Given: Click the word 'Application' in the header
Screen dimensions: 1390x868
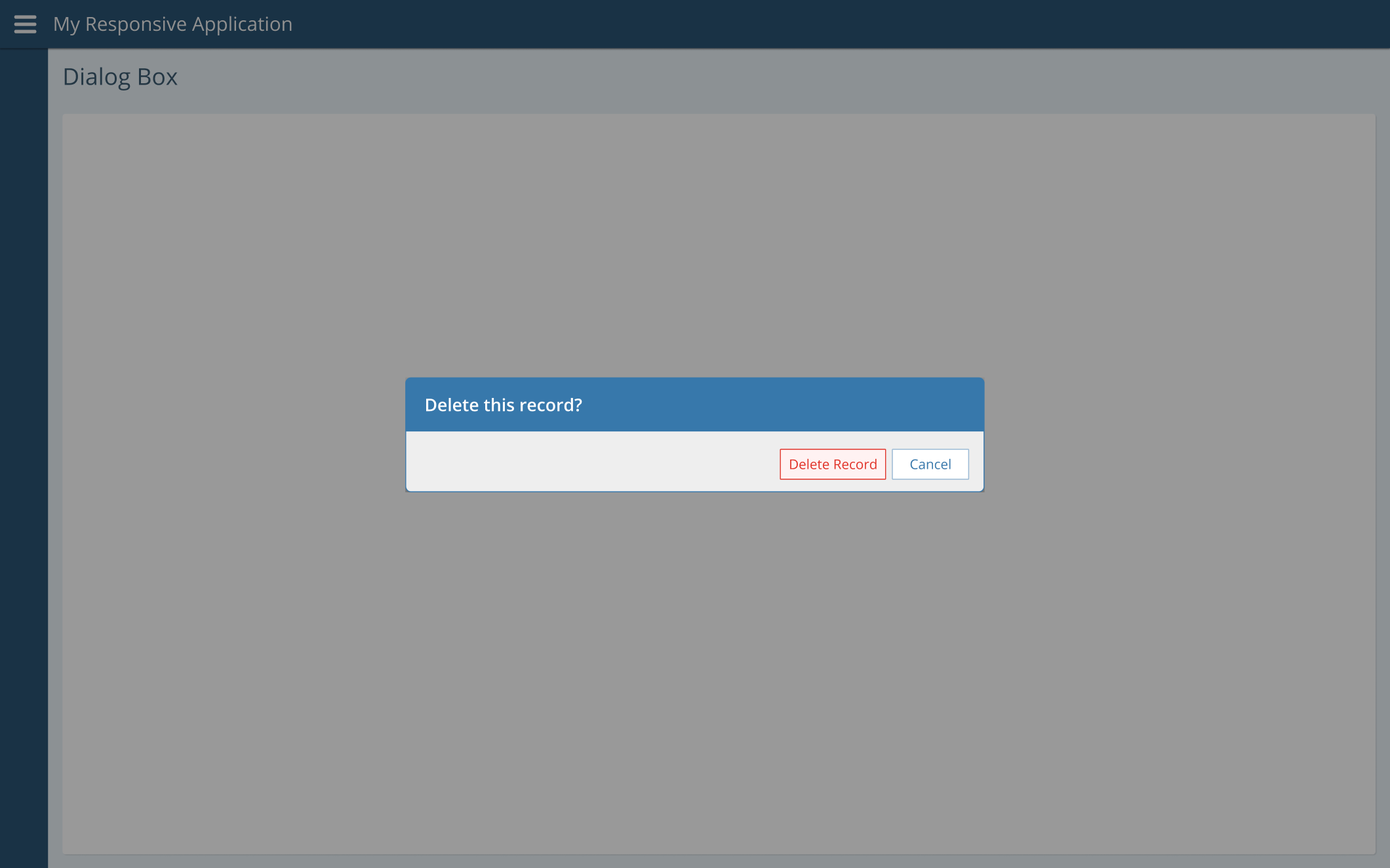Looking at the screenshot, I should (242, 24).
